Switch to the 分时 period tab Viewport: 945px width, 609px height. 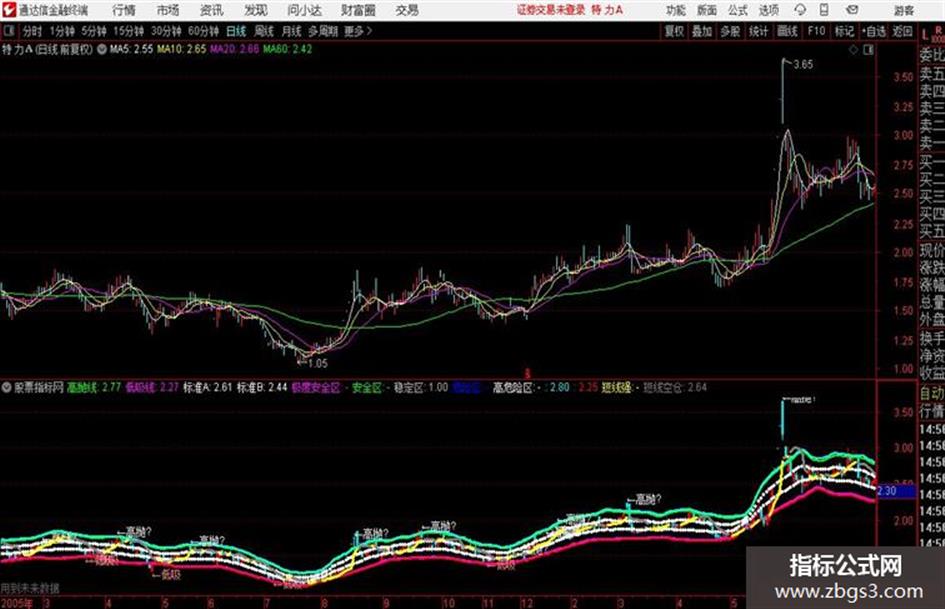32,31
